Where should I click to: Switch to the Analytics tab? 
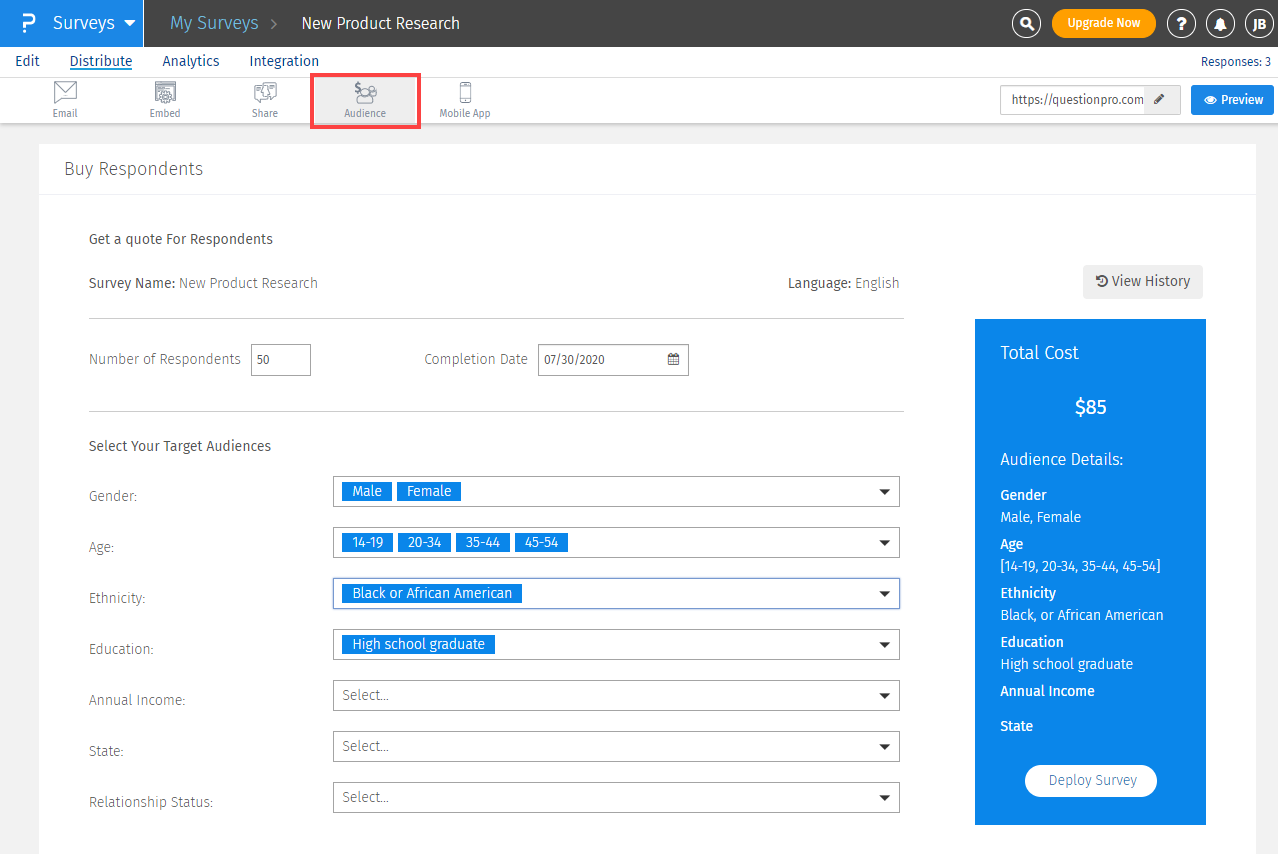(191, 61)
